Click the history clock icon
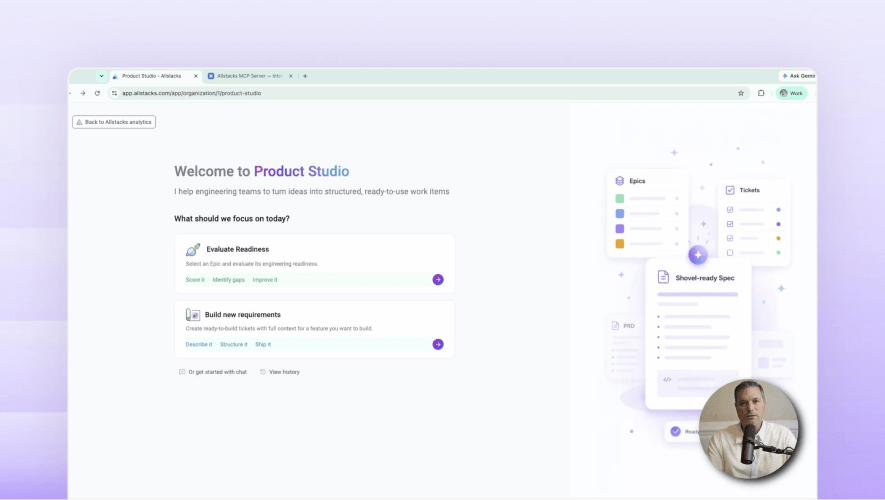 point(262,372)
